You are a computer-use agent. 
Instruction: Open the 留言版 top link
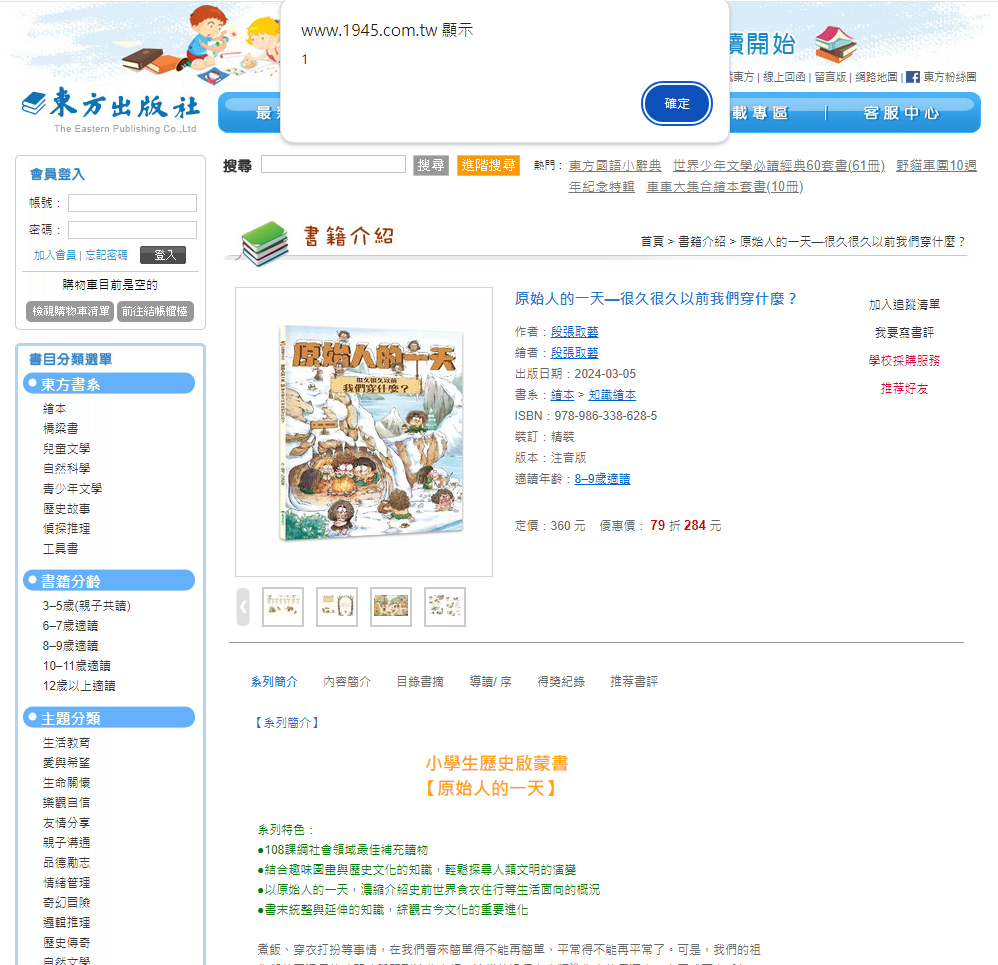[831, 77]
